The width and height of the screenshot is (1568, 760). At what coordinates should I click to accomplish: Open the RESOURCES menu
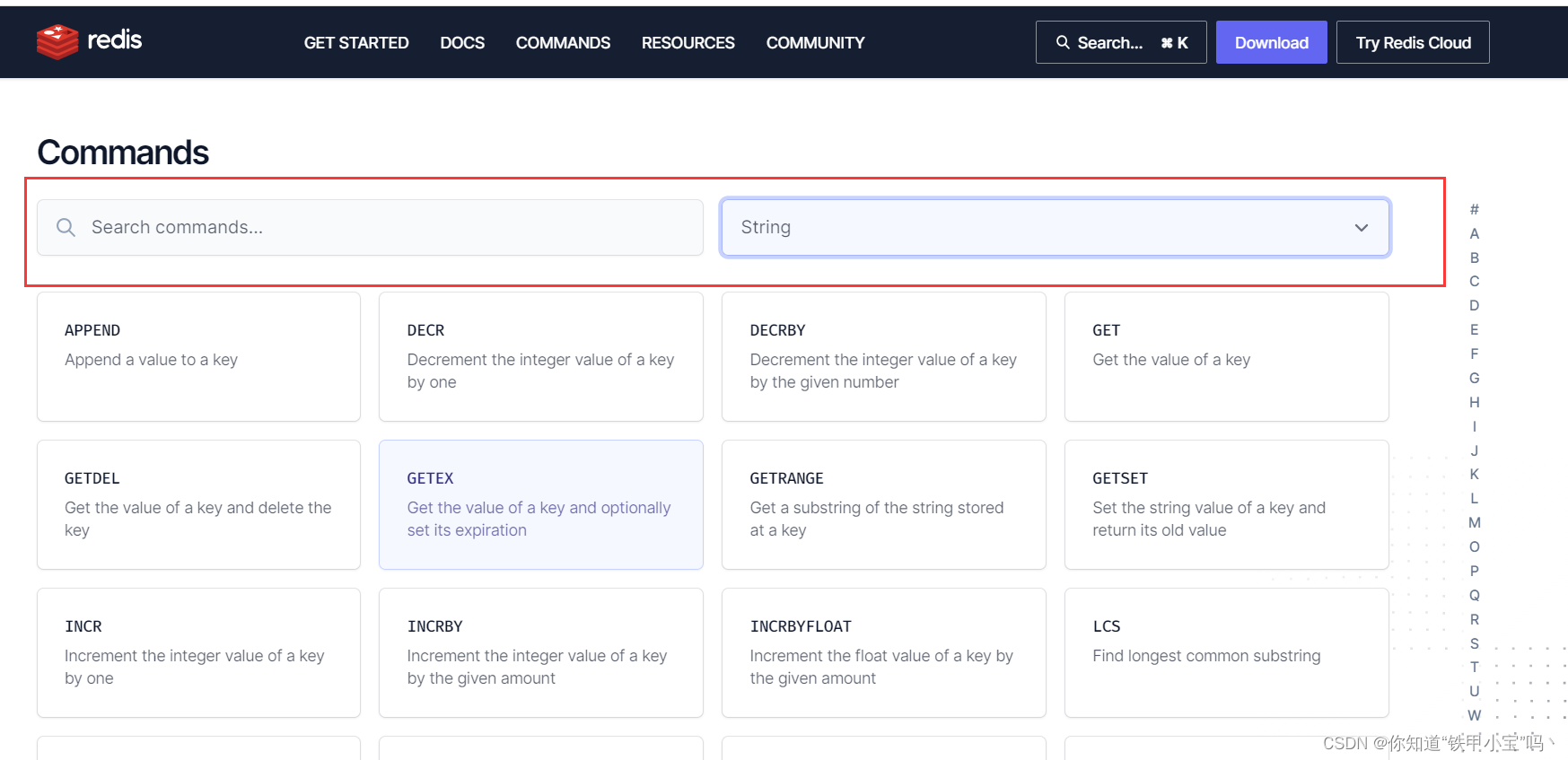[688, 43]
